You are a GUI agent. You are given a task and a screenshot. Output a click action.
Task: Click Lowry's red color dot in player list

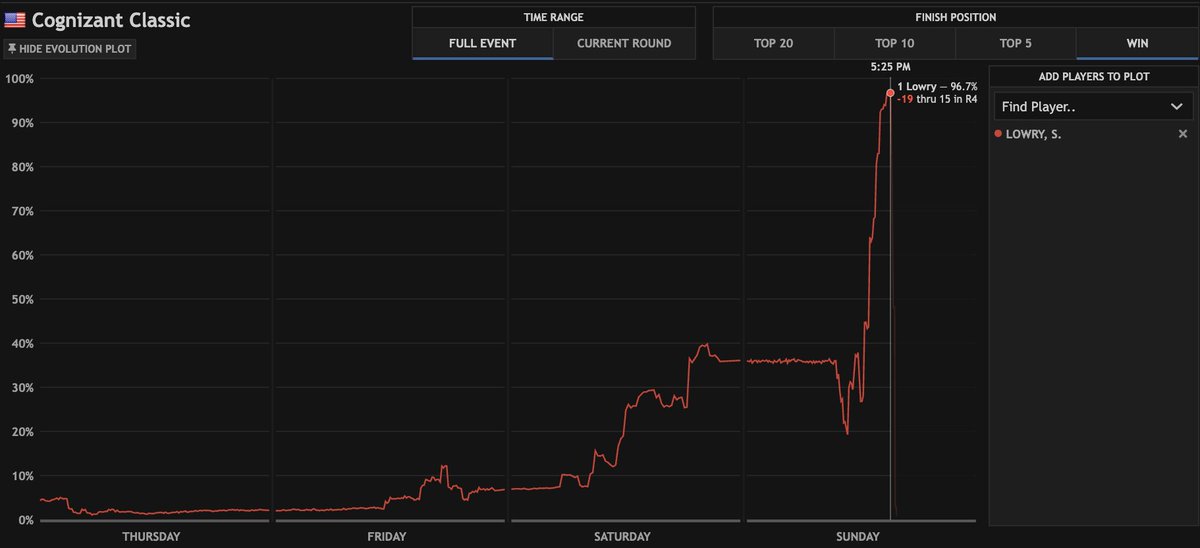[998, 134]
